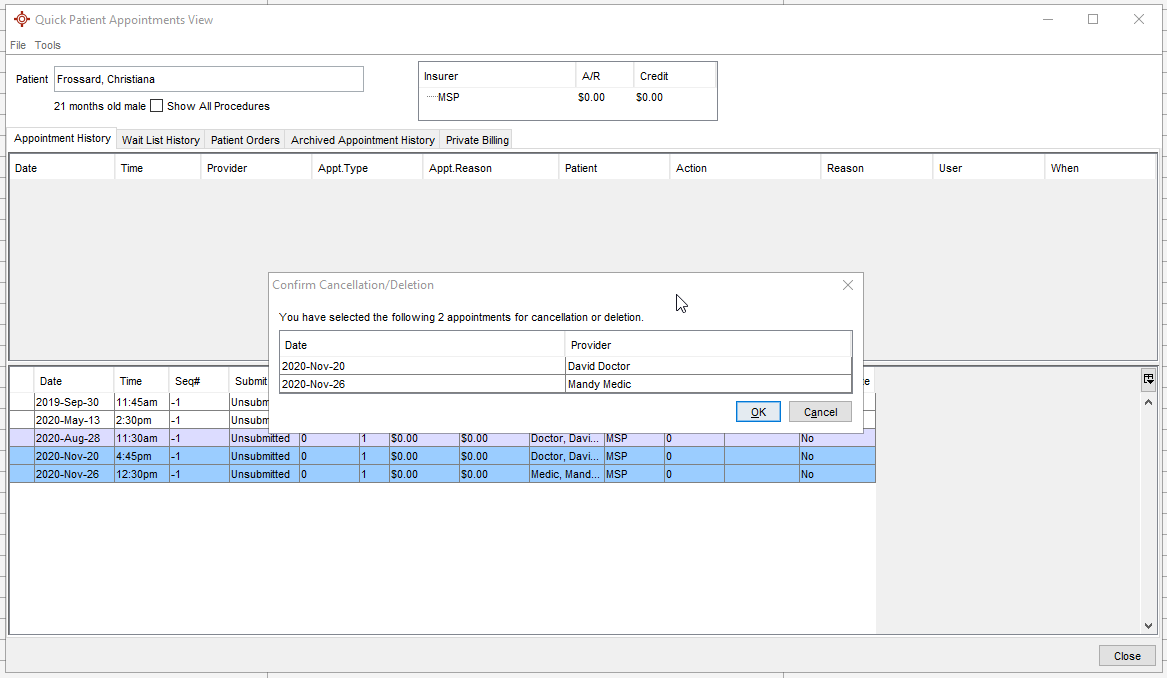Select the Archived Appointment History tab

tap(362, 140)
